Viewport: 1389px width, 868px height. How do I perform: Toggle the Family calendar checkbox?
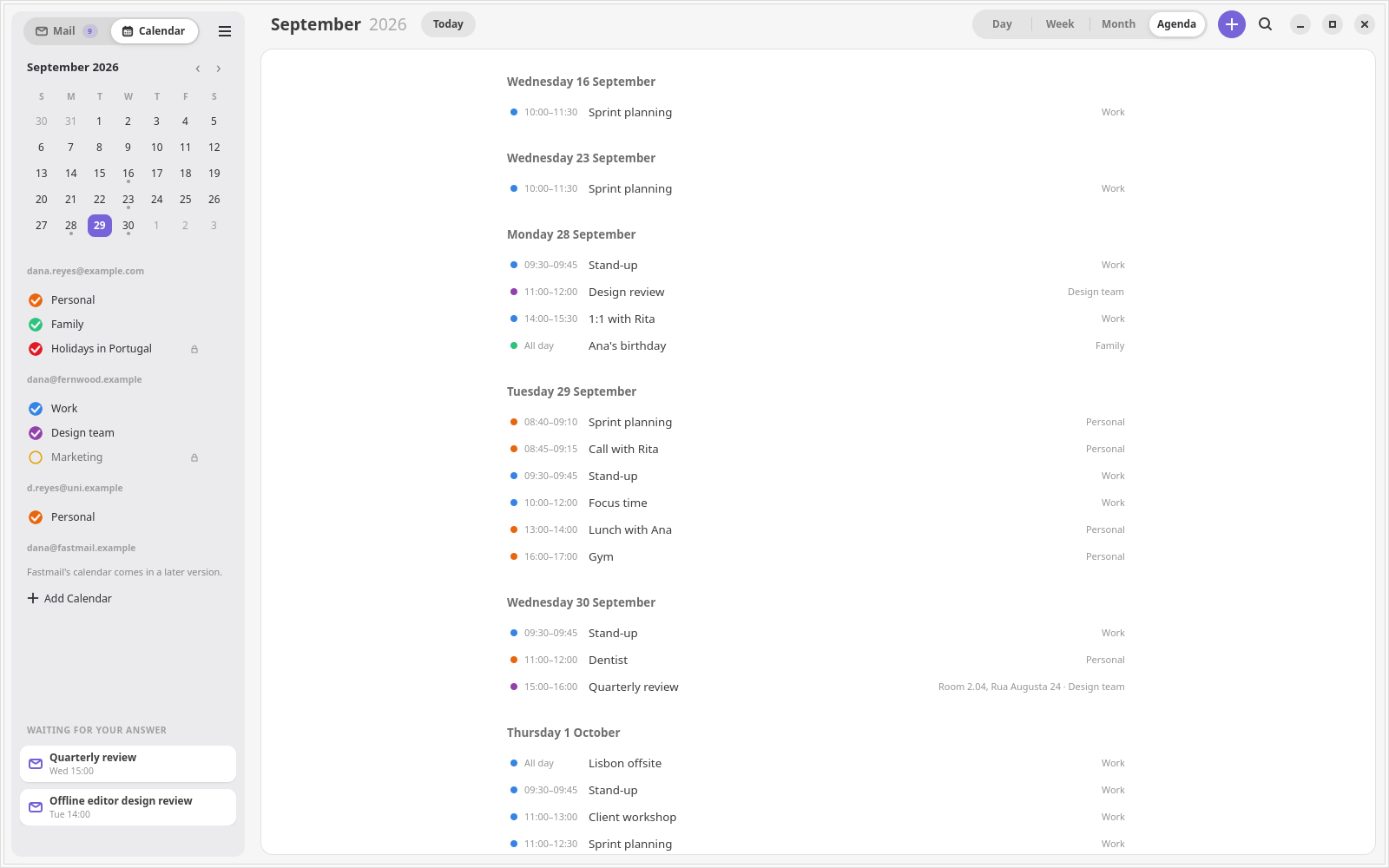click(36, 325)
